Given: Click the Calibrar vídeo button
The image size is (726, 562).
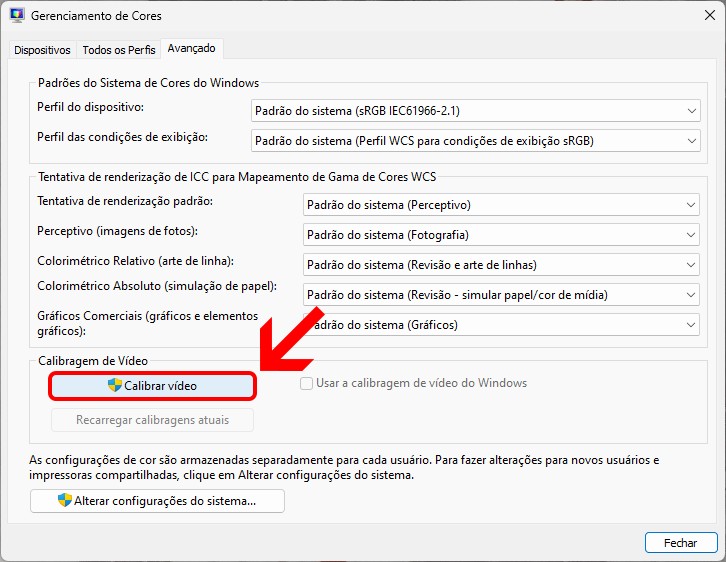Looking at the screenshot, I should tap(152, 386).
